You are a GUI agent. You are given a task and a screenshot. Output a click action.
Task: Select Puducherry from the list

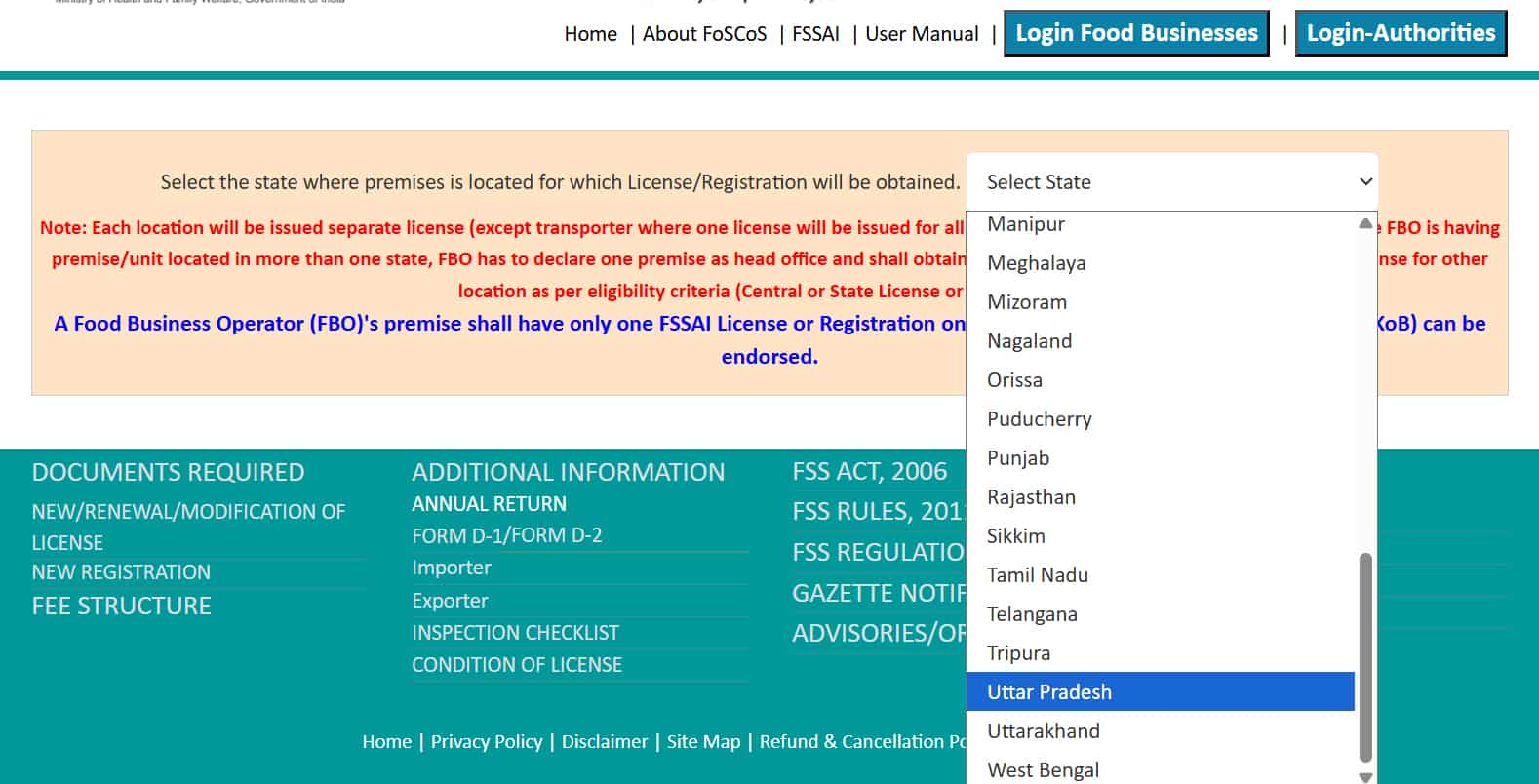pos(1161,419)
